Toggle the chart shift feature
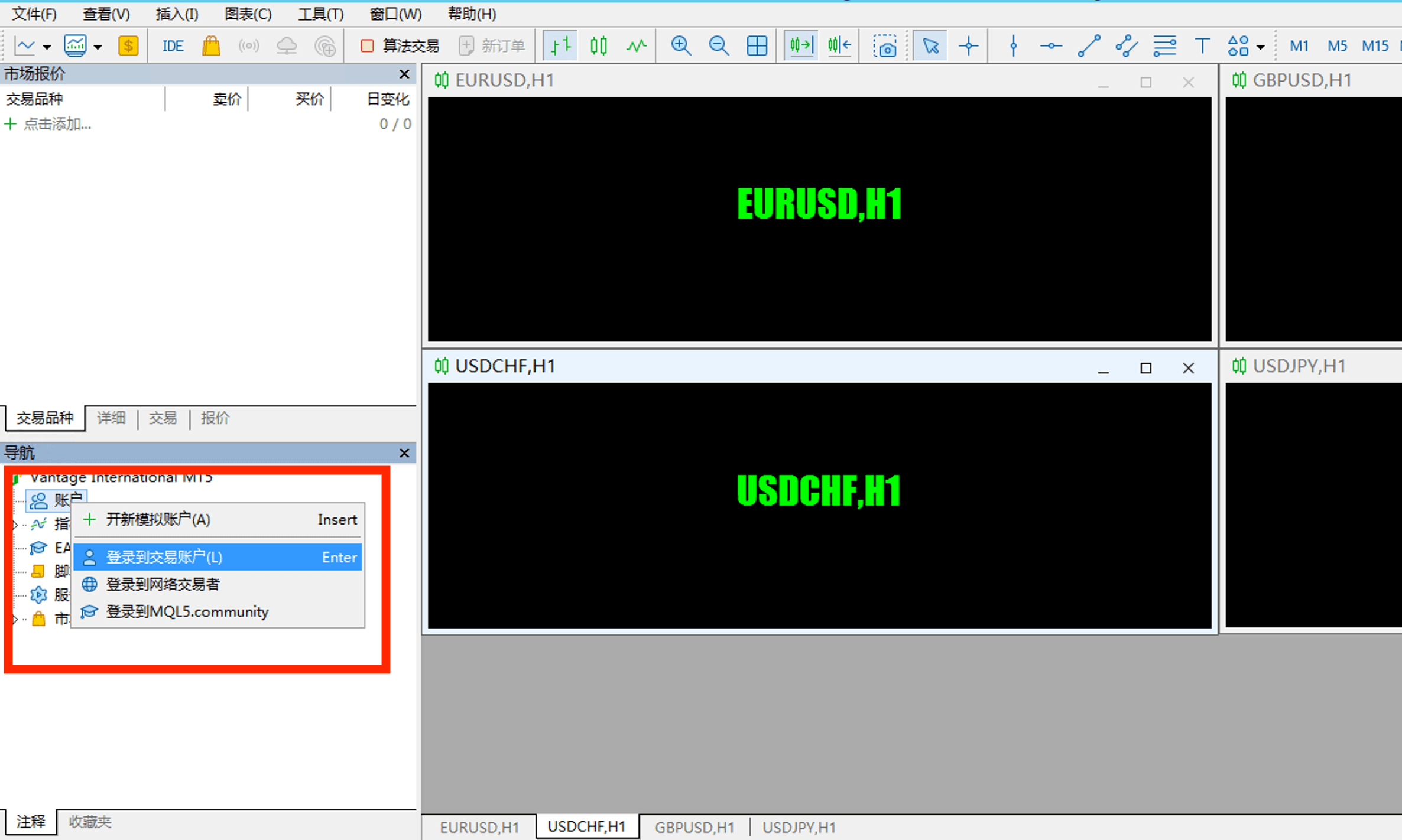The width and height of the screenshot is (1402, 840). 839,45
